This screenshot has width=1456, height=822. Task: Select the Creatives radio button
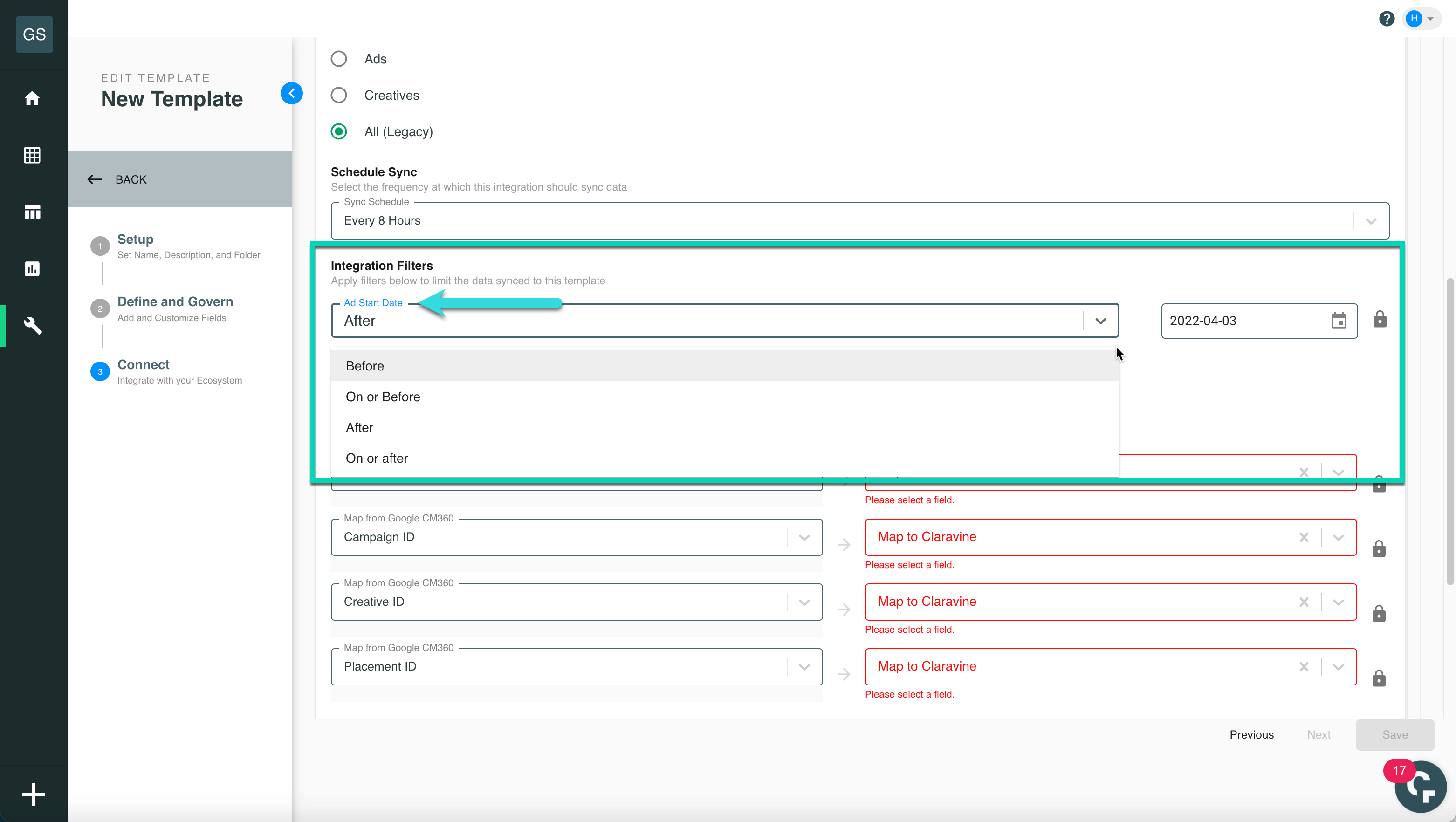coord(338,95)
